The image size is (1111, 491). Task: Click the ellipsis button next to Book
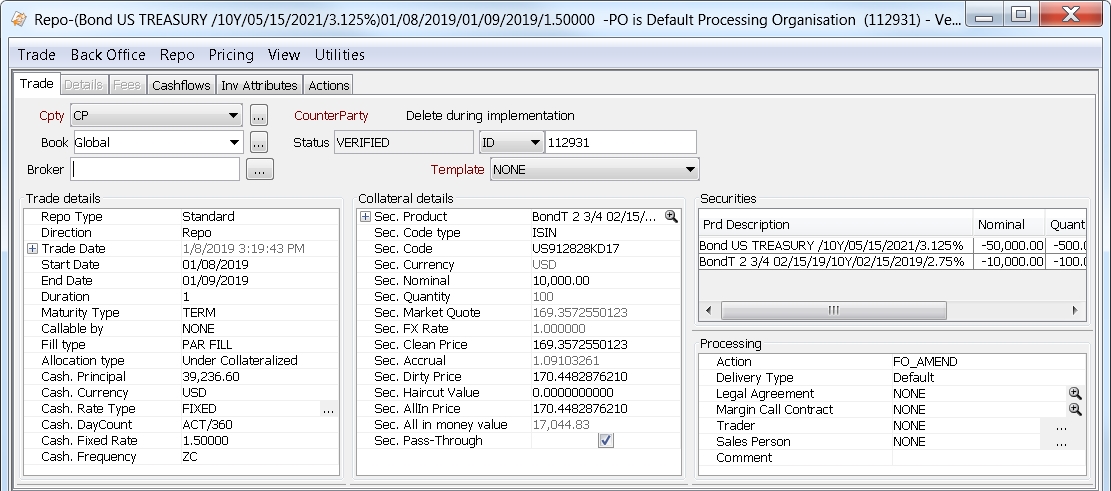[259, 142]
